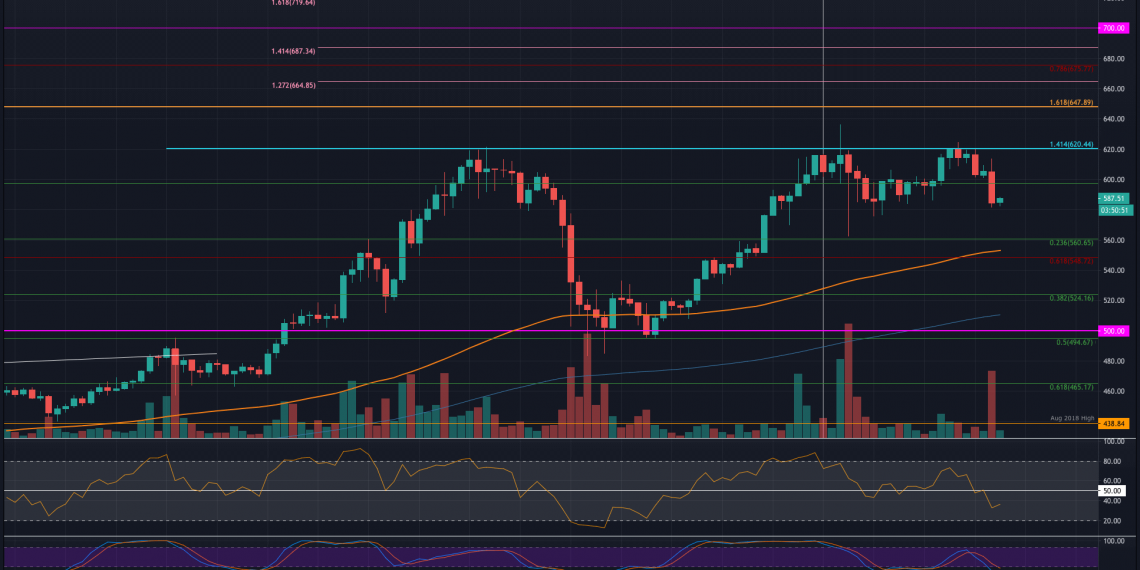Select the 1.272(664.85) Fibonacci level label
Viewport: 1140px width, 570px height.
click(293, 85)
